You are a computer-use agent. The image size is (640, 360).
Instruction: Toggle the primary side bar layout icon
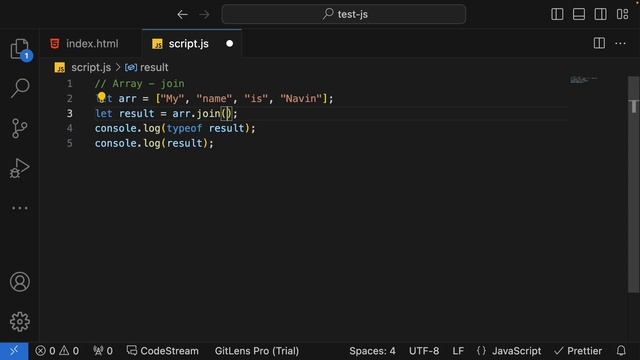(x=557, y=14)
